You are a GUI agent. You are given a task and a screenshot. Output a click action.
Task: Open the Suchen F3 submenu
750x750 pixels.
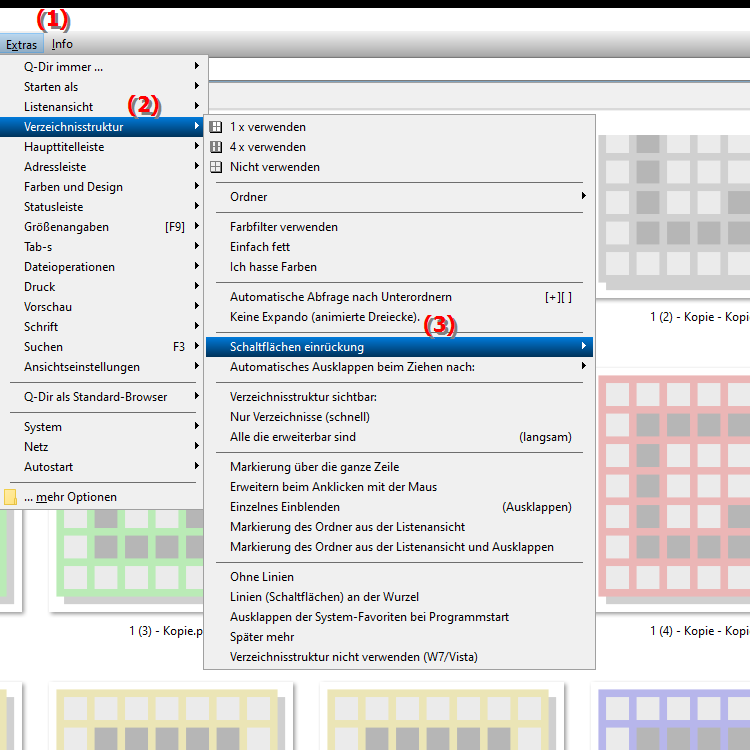click(x=103, y=347)
